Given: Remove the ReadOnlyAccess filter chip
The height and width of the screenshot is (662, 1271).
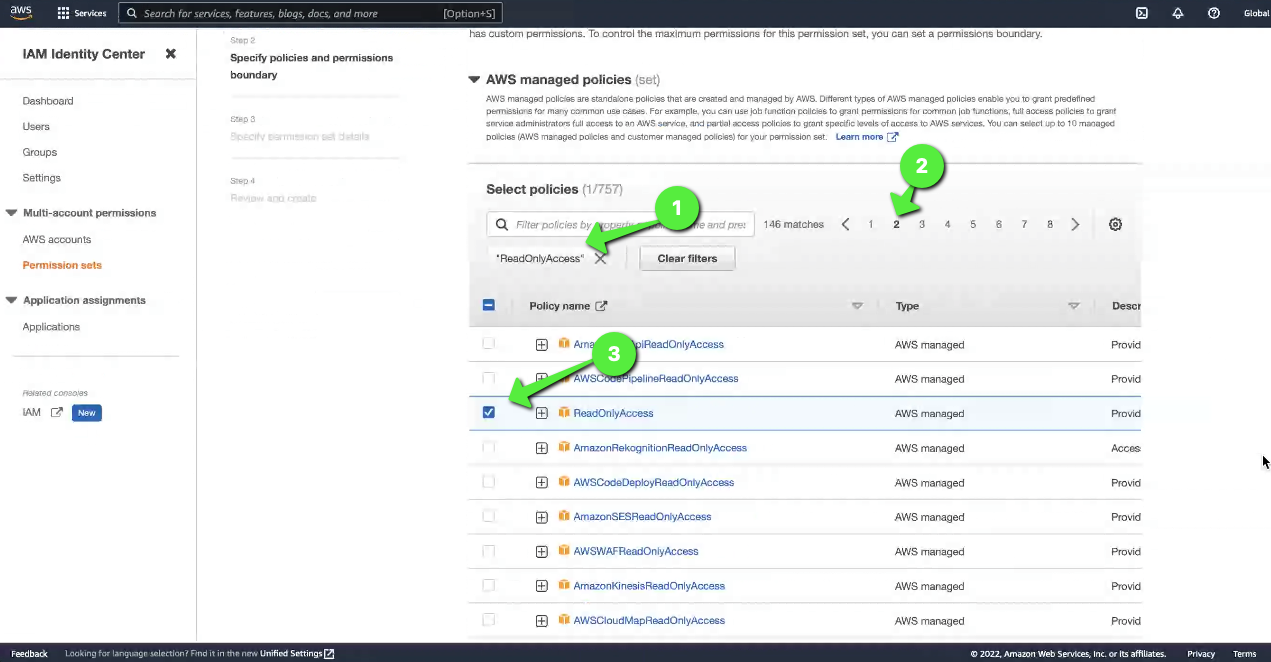Looking at the screenshot, I should 600,258.
